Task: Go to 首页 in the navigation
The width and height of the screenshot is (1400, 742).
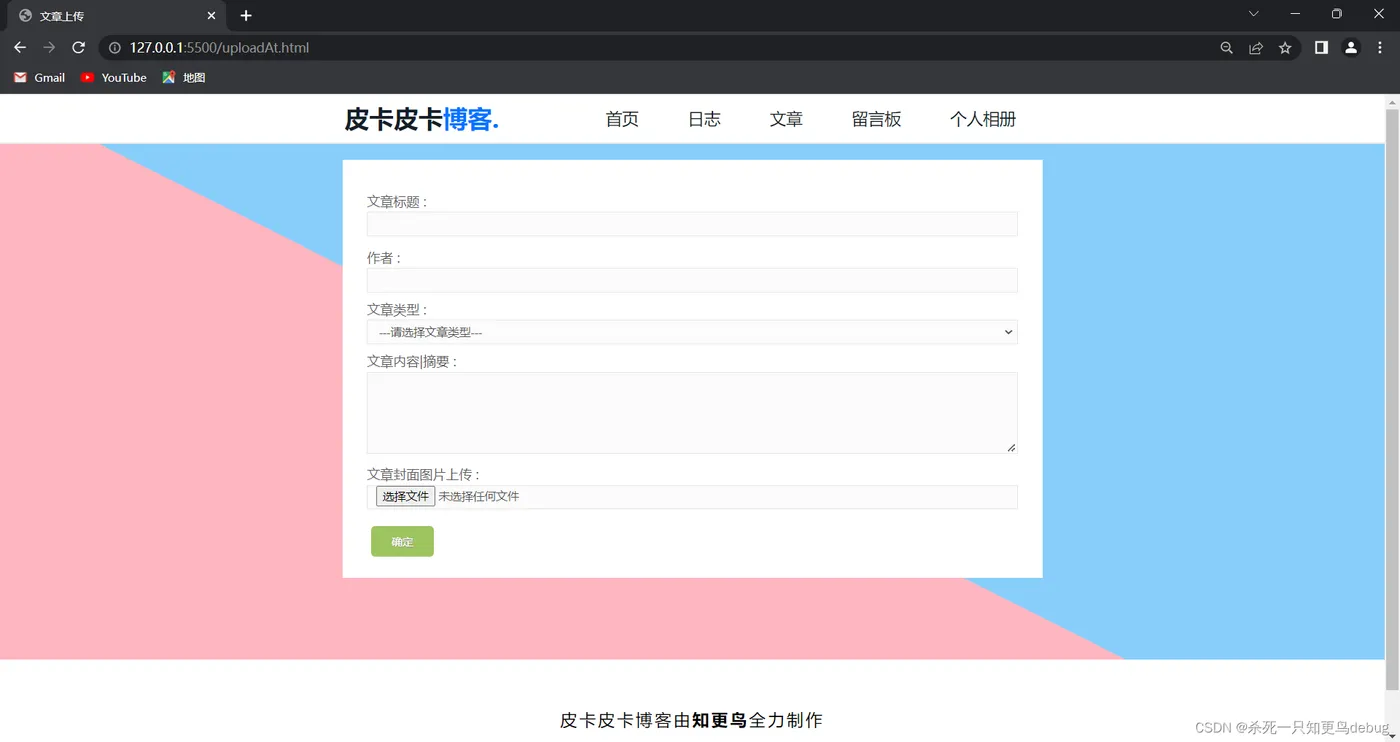Action: tap(622, 119)
